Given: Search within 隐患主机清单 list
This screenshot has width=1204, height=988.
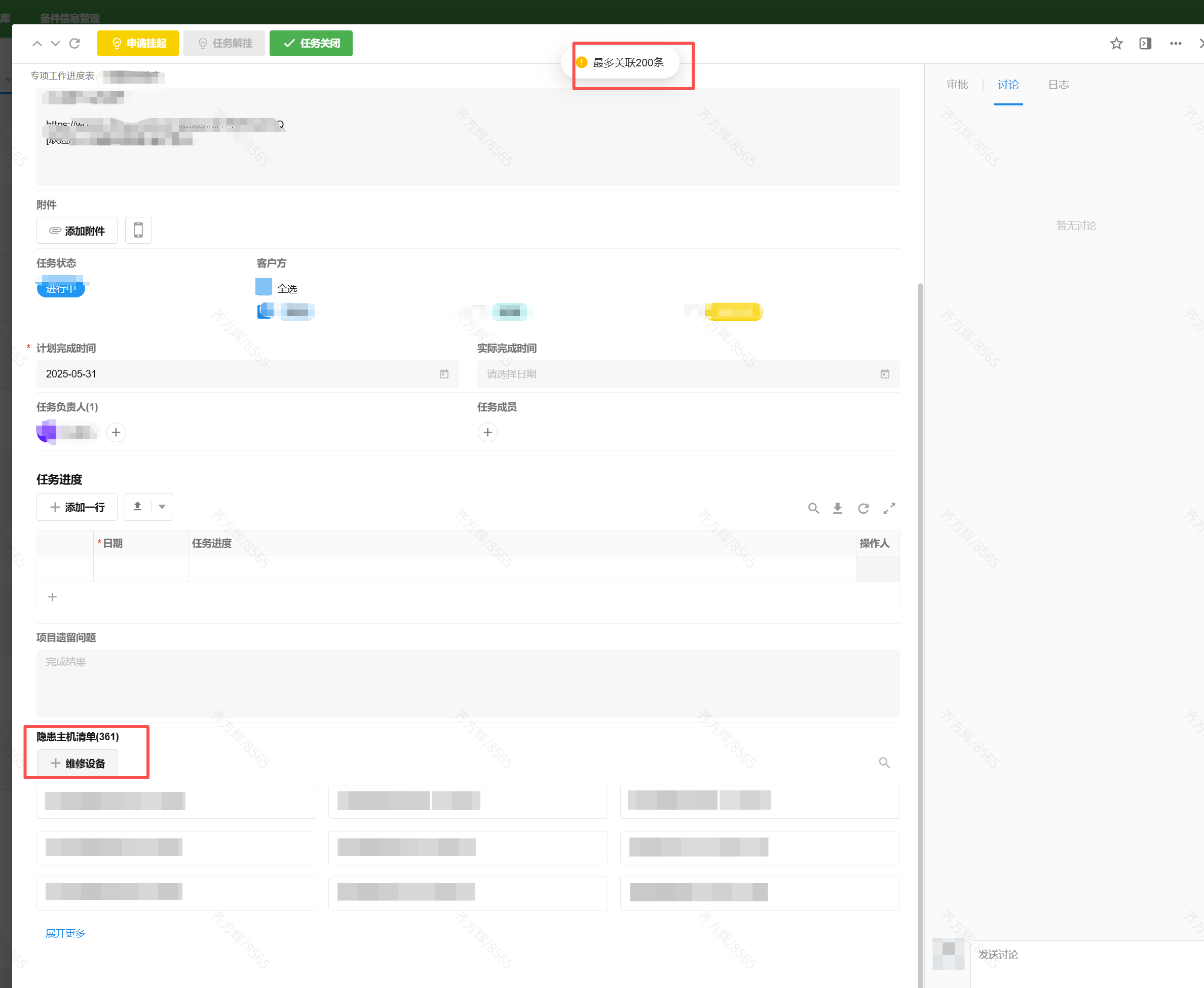Looking at the screenshot, I should pos(884,762).
